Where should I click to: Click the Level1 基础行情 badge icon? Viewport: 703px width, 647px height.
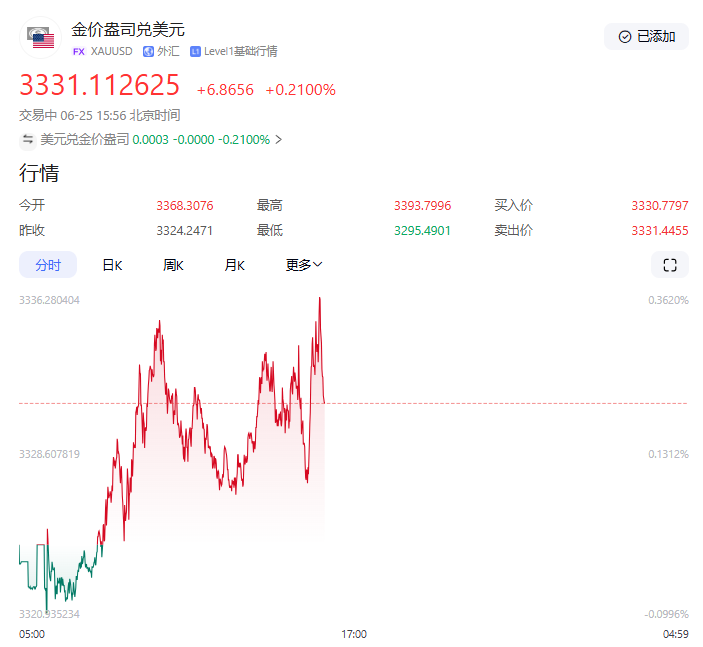pyautogui.click(x=195, y=51)
